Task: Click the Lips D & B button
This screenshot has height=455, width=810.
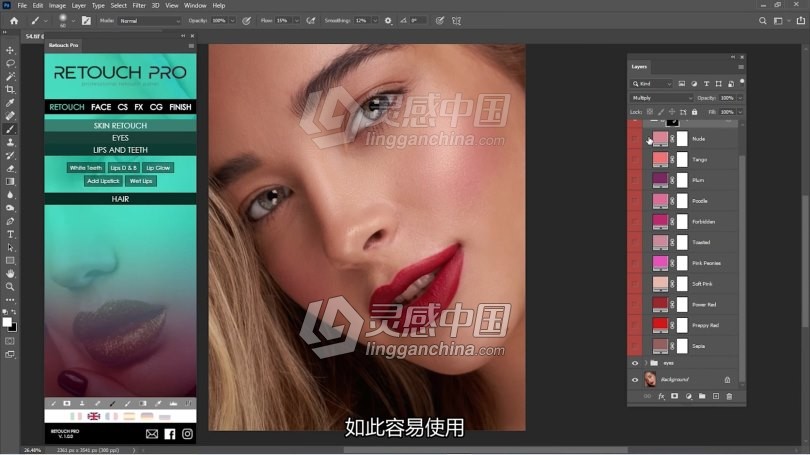Action: [x=124, y=168]
